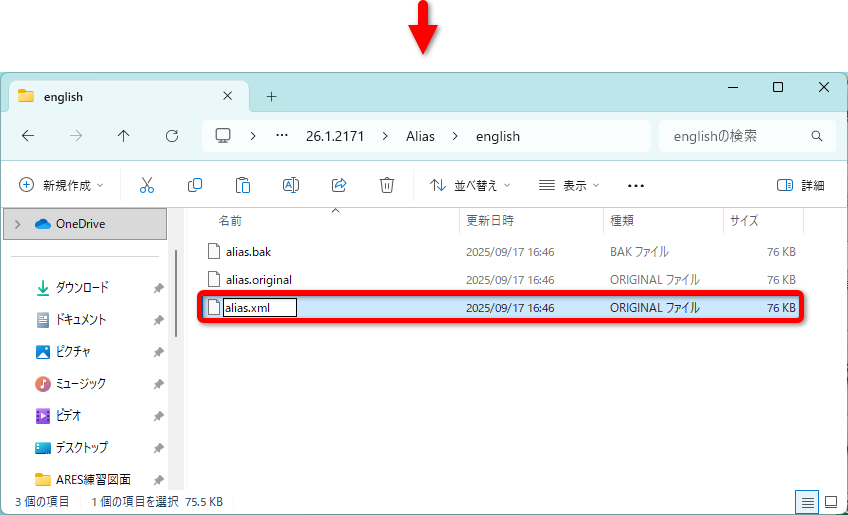Open デスクトップ in navigation pane
Screen dimensions: 848x515
[82, 447]
